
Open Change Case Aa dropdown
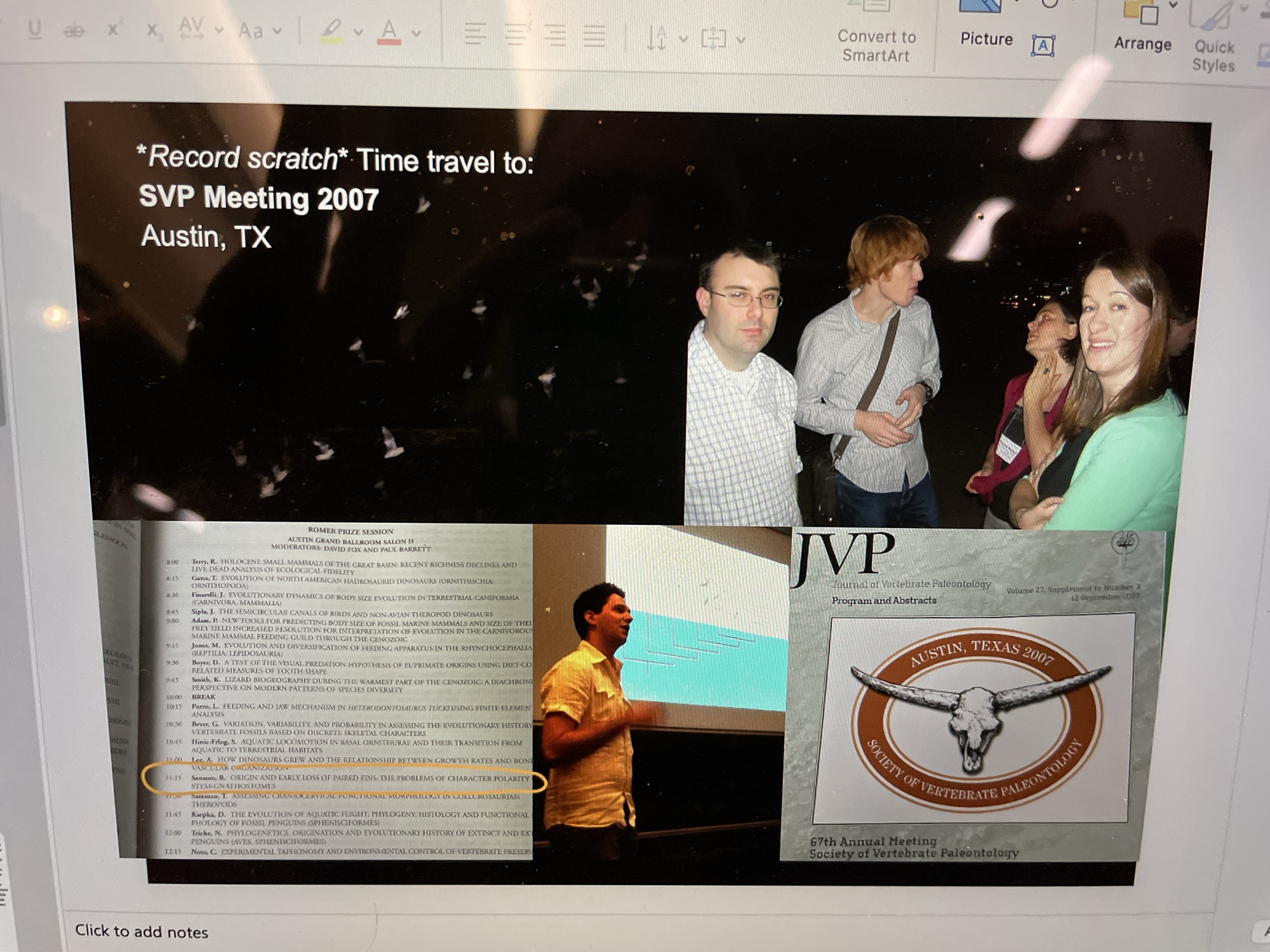(x=259, y=30)
